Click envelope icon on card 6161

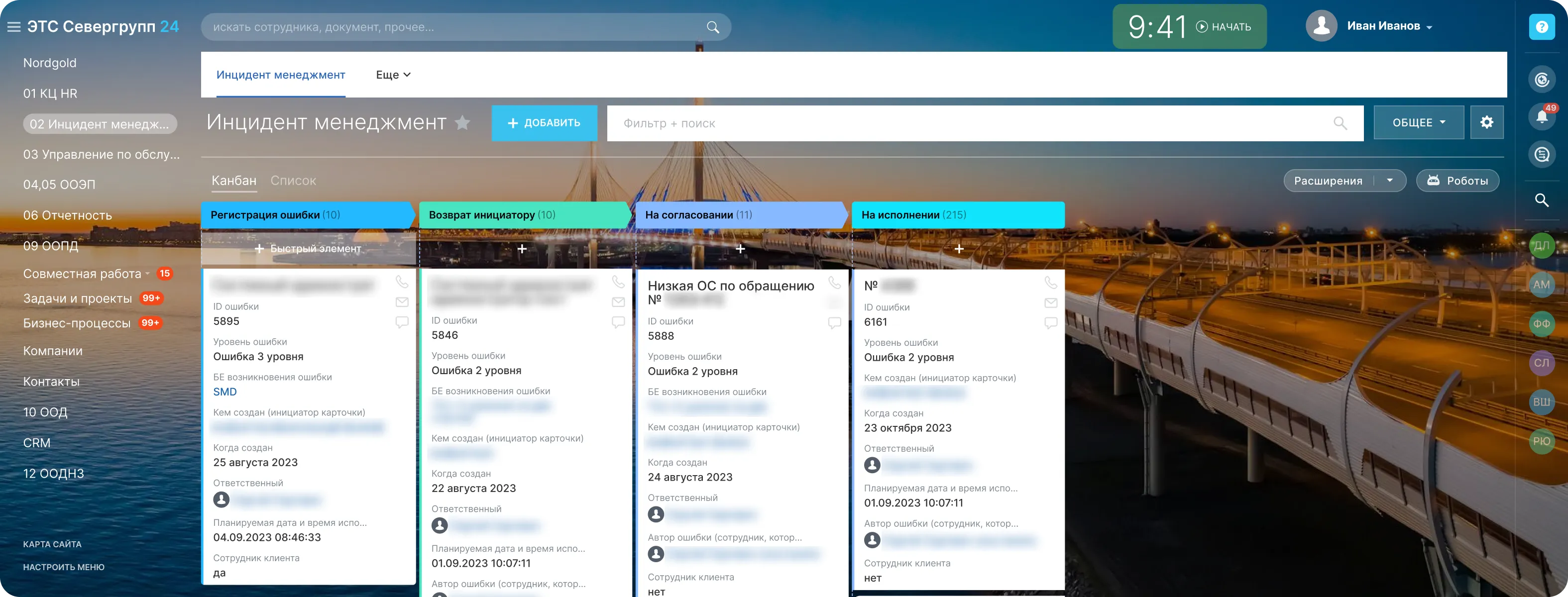1051,302
